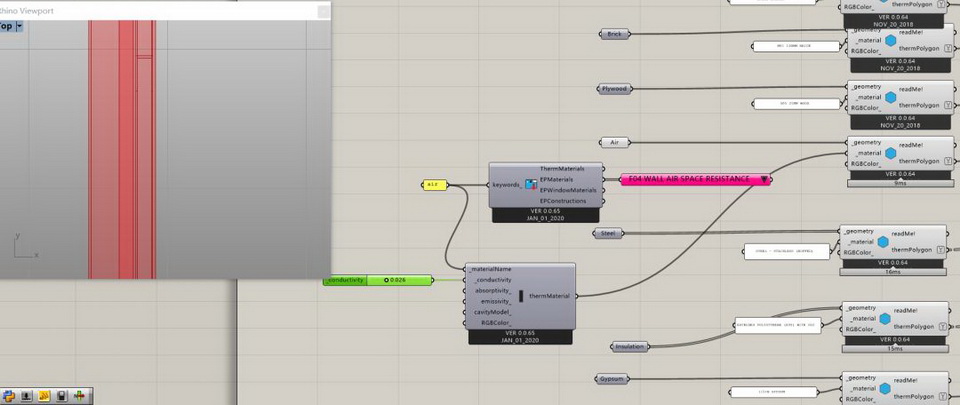Screen dimensions: 960x405
Task: Open the Top viewport name dropdown arrow
Action: 19,27
